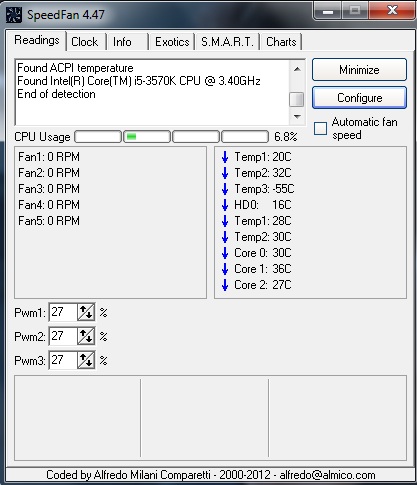Adjust Pwm2 value with its spinner arrows

[86, 336]
